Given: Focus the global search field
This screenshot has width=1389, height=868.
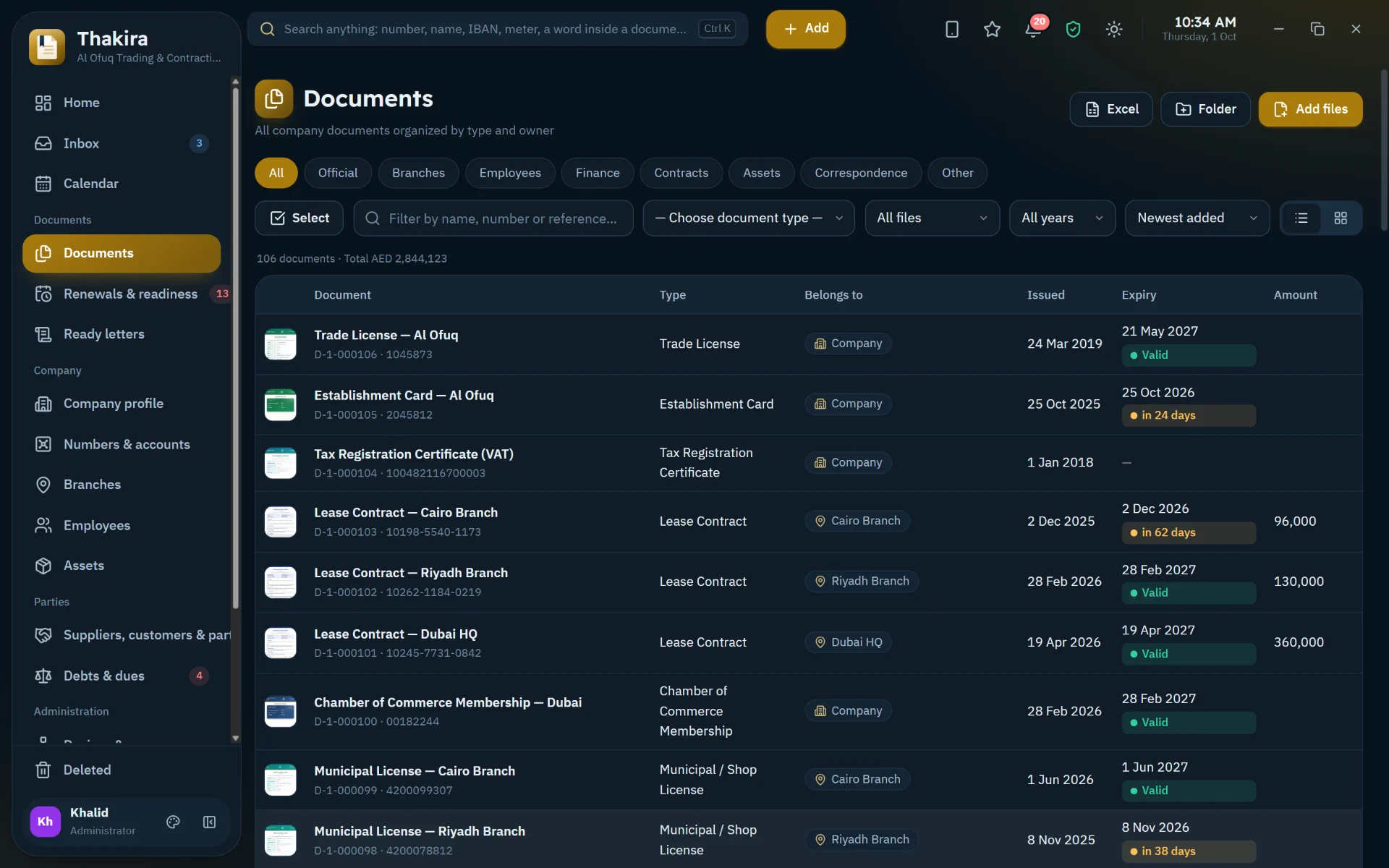Looking at the screenshot, I should pos(498,29).
